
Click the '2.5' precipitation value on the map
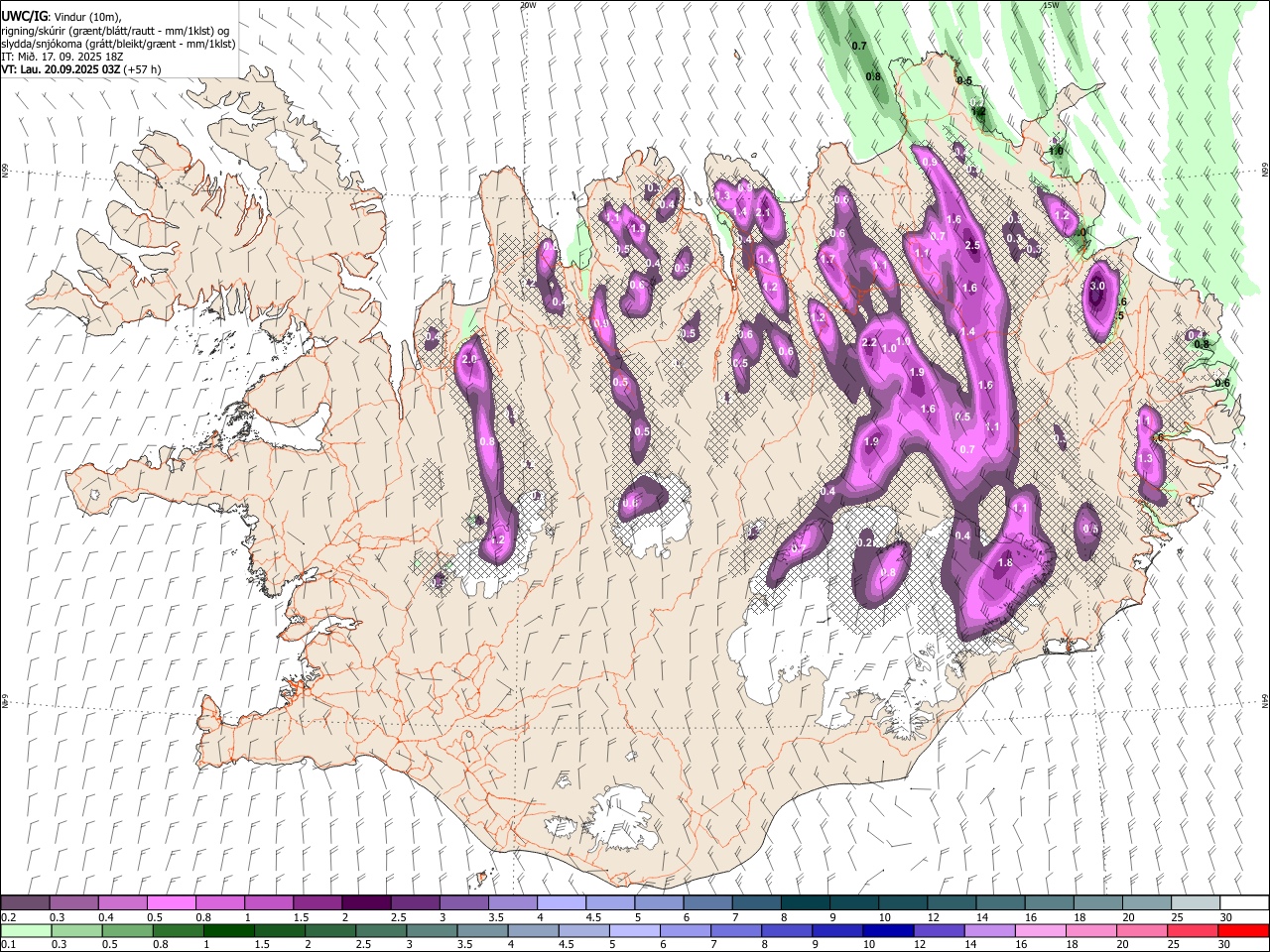click(972, 245)
